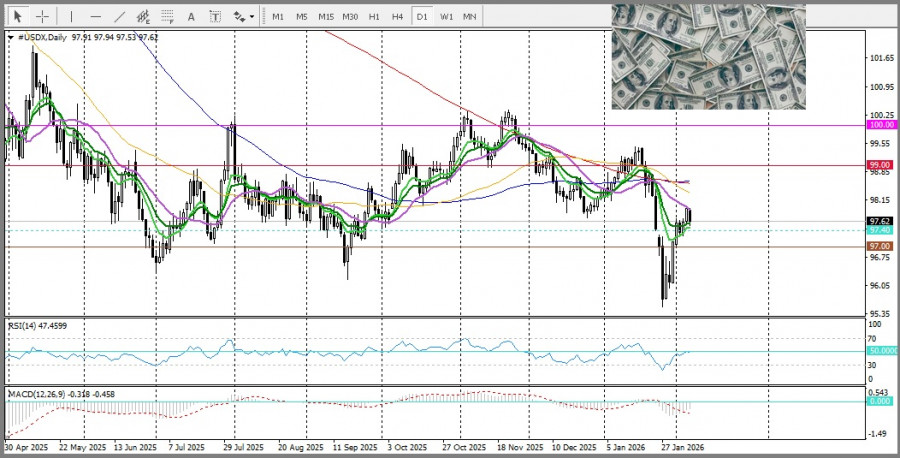Switch to the W1 weekly timeframe
Screen dimensions: 900x458
[446, 17]
